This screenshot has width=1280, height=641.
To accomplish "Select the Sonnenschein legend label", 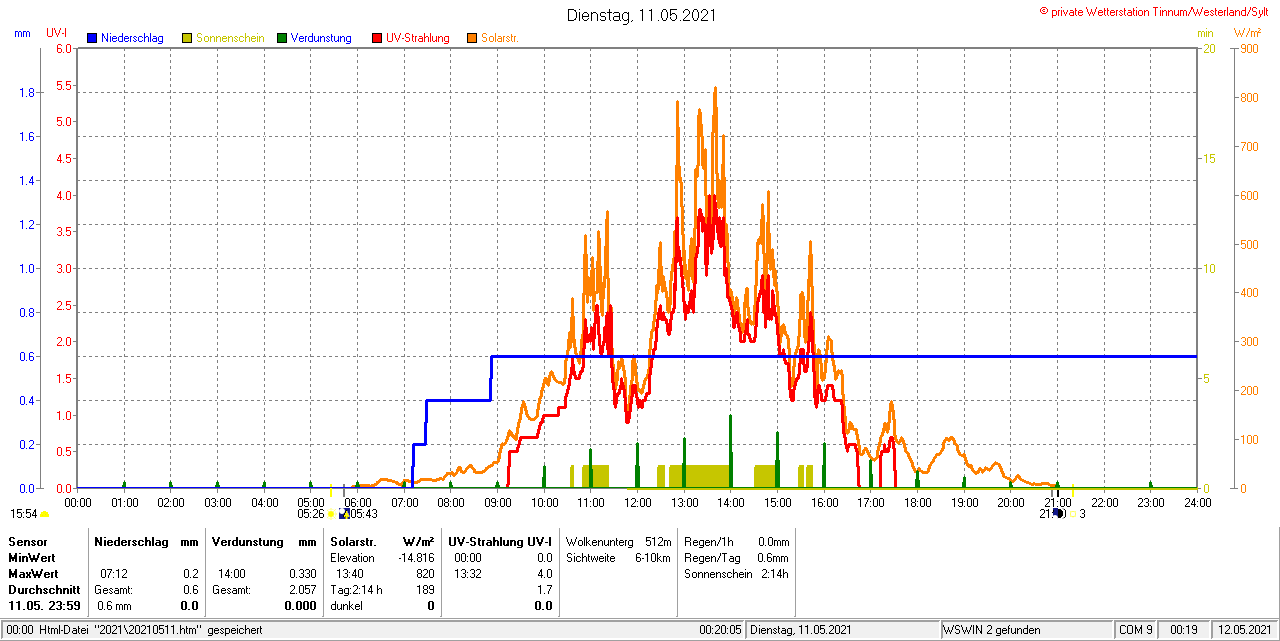I will [230, 38].
